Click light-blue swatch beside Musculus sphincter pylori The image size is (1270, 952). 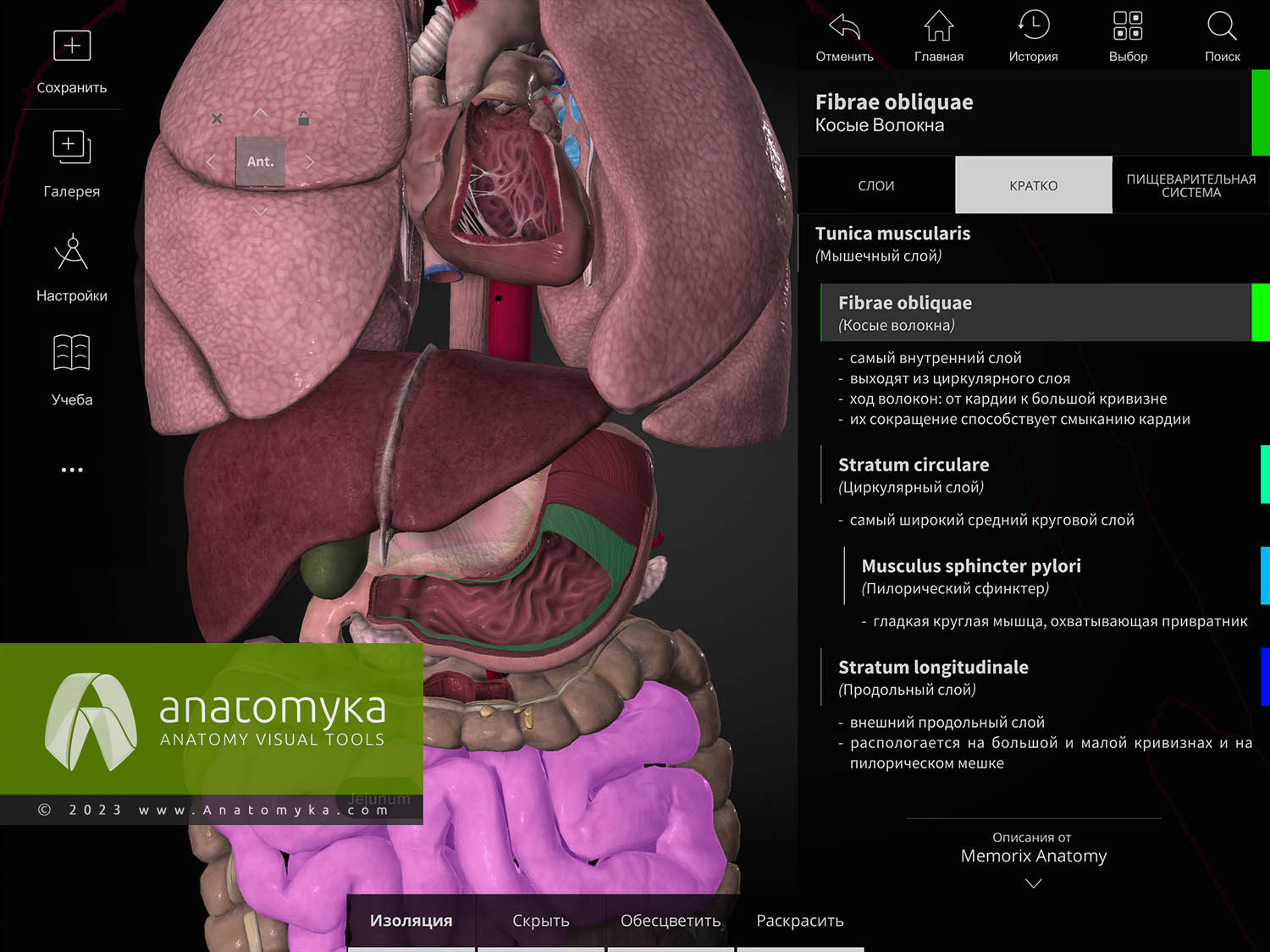[1265, 575]
